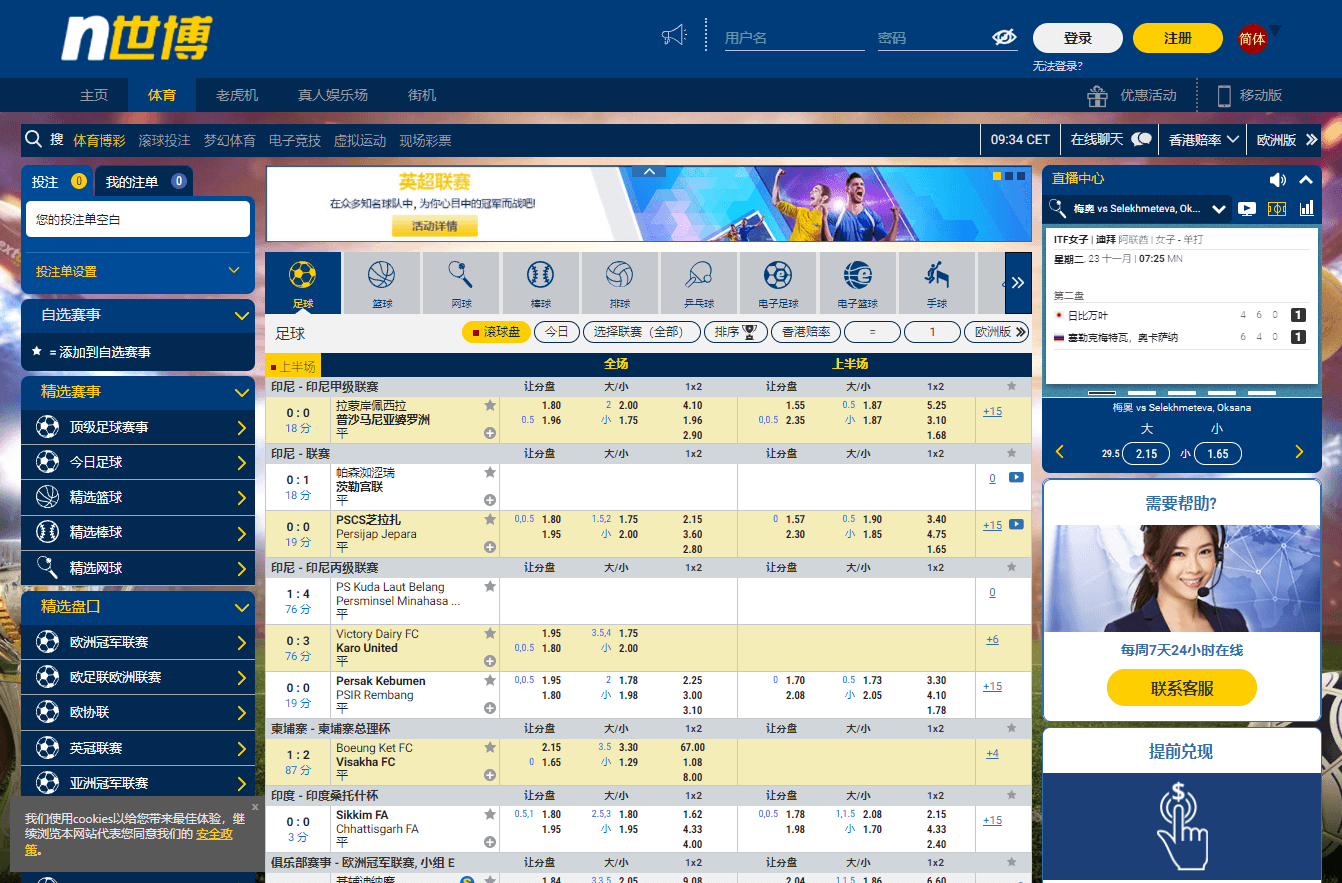Switch to the 我的注单 tab
The width and height of the screenshot is (1342, 883).
click(x=144, y=182)
